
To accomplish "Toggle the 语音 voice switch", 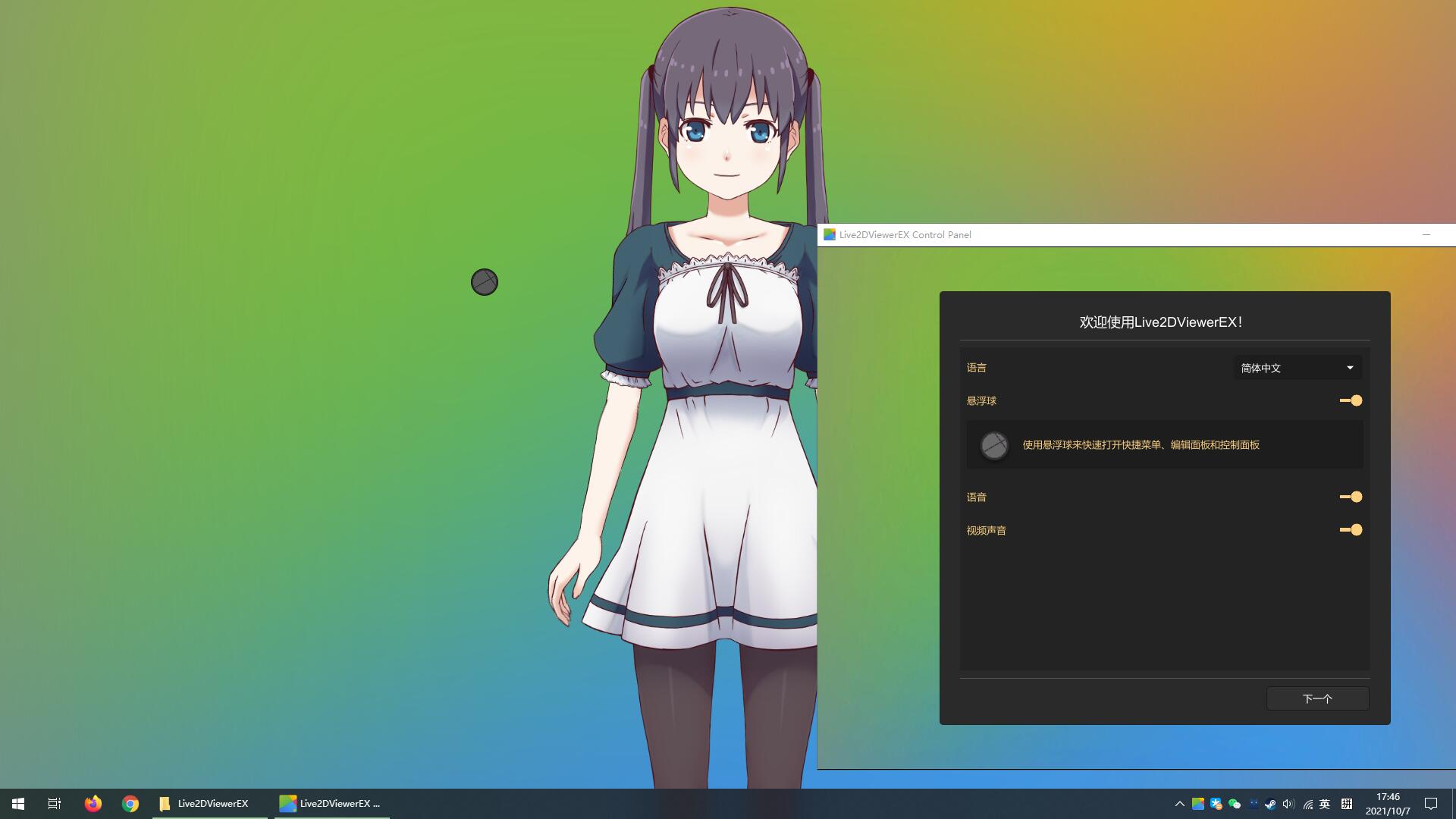I will pyautogui.click(x=1351, y=497).
